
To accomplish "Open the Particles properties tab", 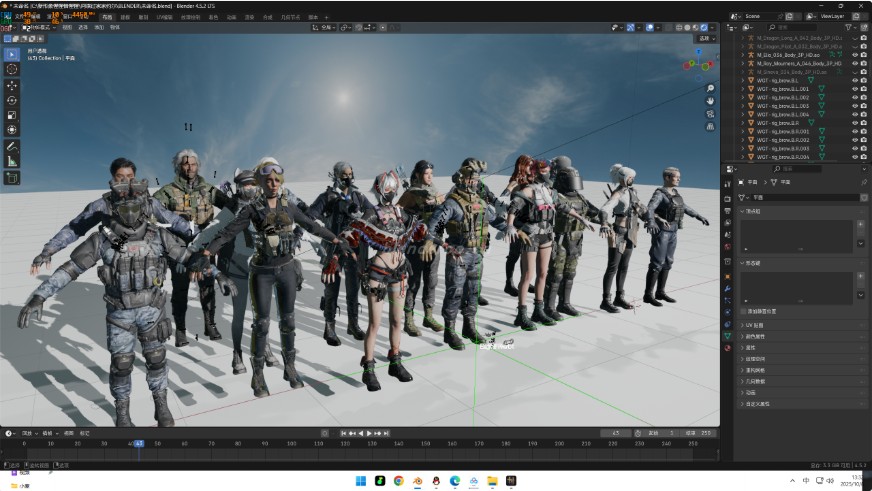I will click(x=727, y=300).
